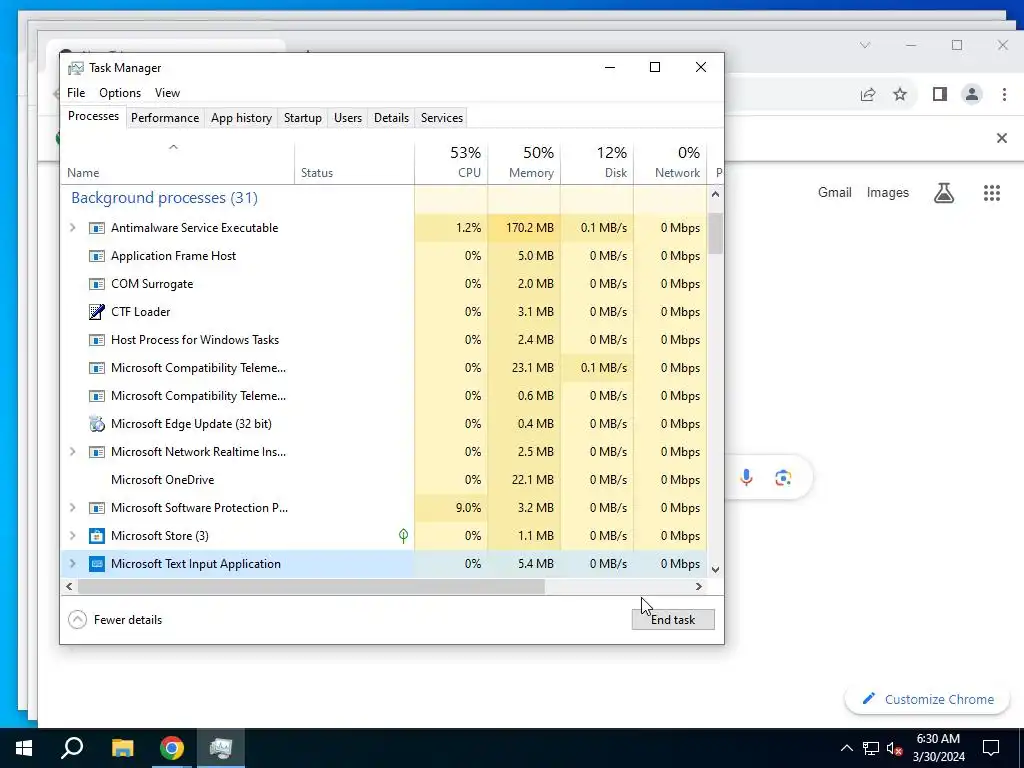Click the Task Manager taskbar icon
Viewport: 1024px width, 768px height.
coord(221,748)
